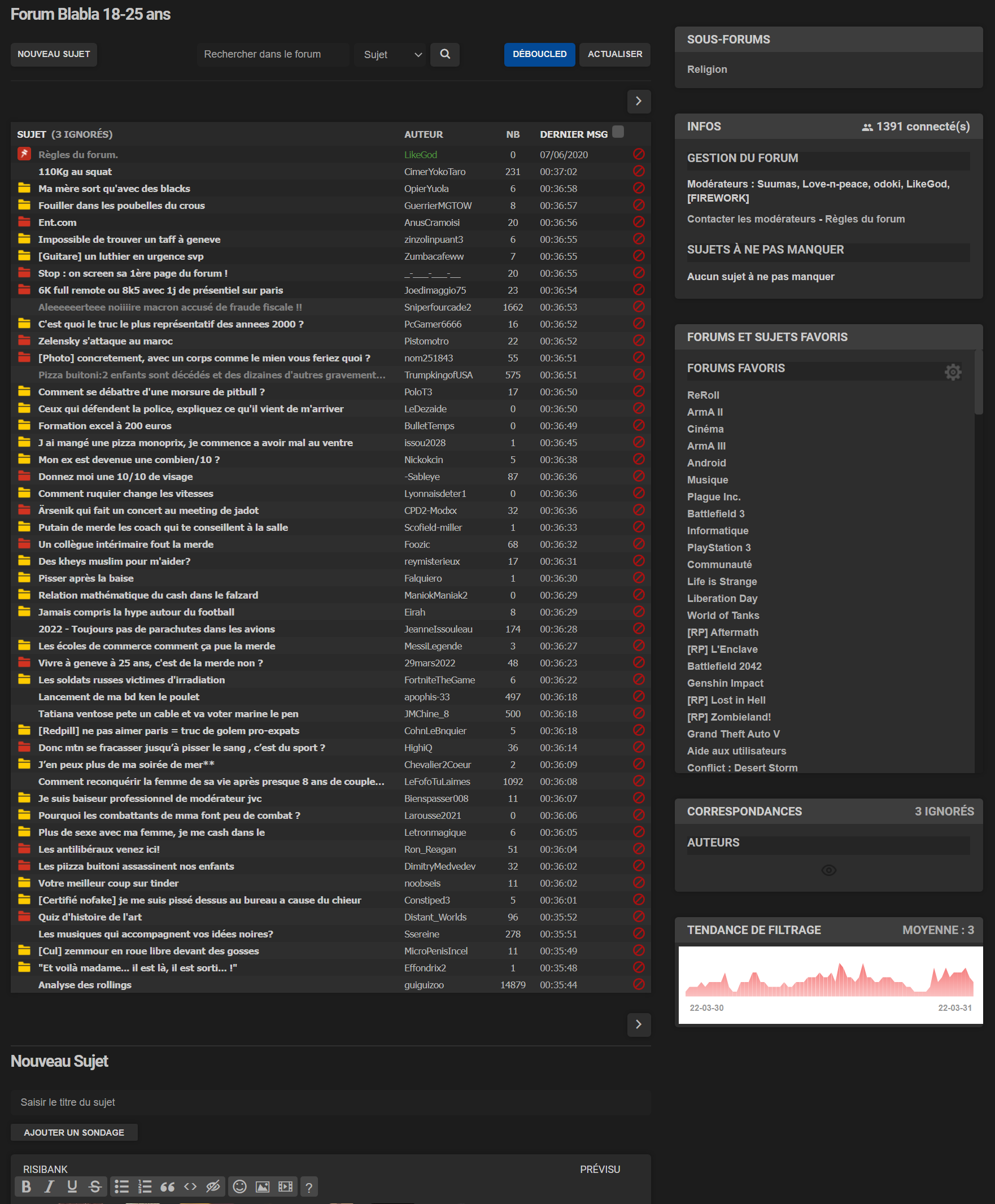Click the ban icon on the "Lancement de ma bd ken le poulet" row
Image resolution: width=995 pixels, height=1204 pixels.
tap(639, 697)
